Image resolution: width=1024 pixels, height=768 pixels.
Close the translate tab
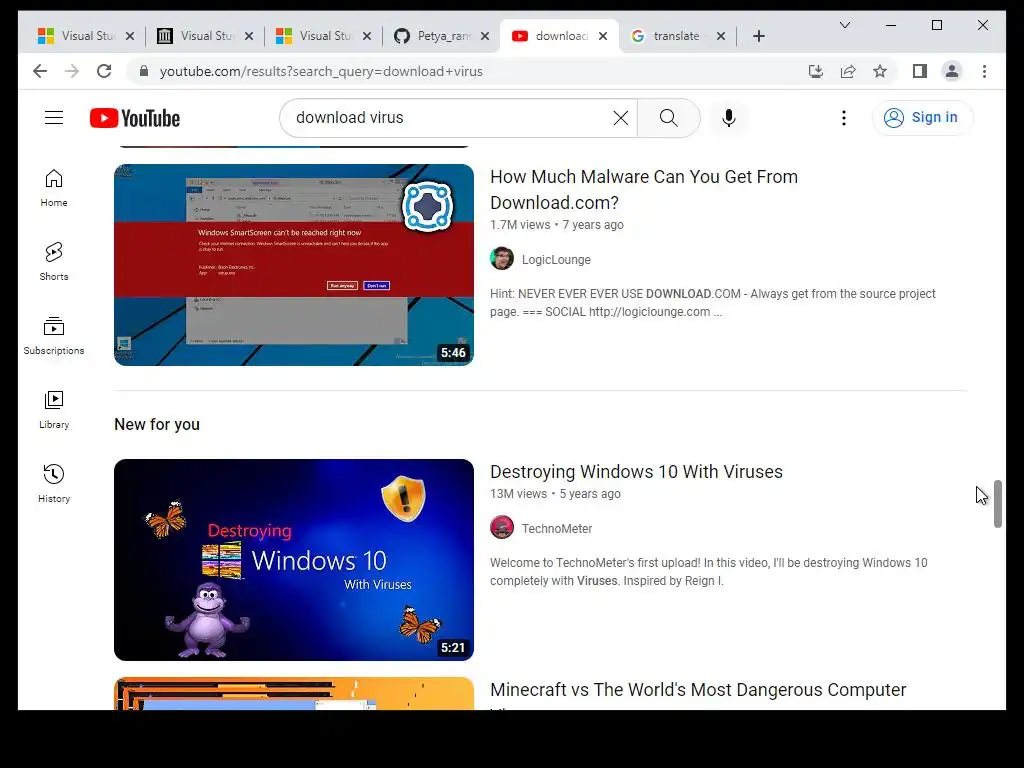720,36
